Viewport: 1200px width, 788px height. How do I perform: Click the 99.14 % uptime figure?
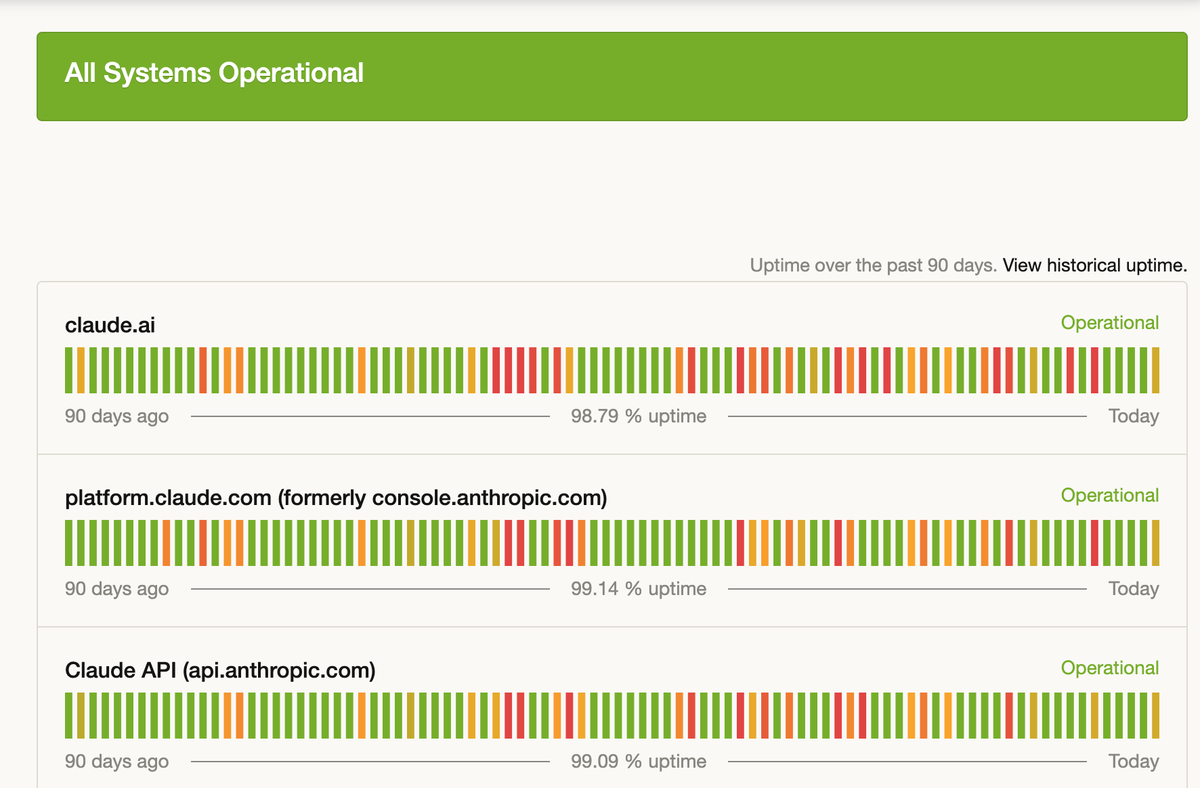638,589
